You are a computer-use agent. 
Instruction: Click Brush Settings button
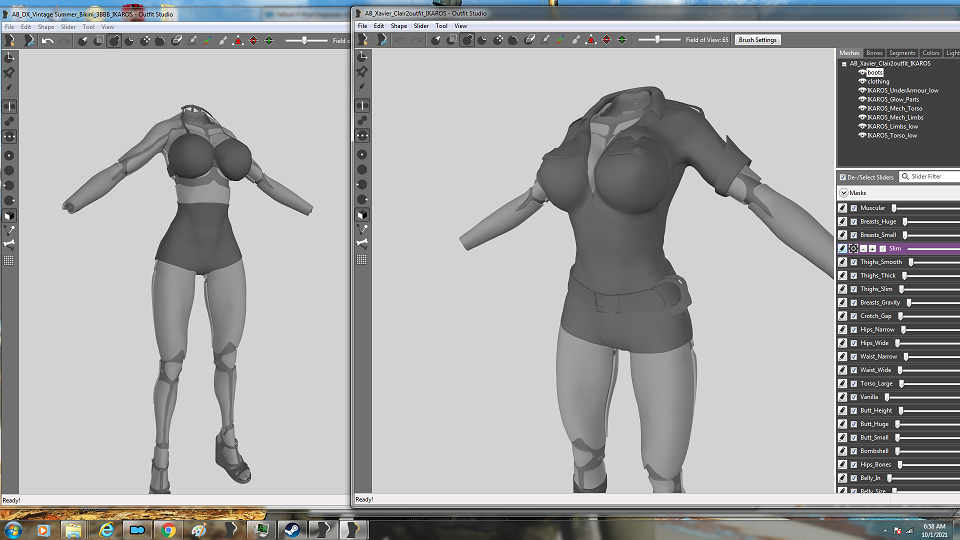pyautogui.click(x=757, y=40)
